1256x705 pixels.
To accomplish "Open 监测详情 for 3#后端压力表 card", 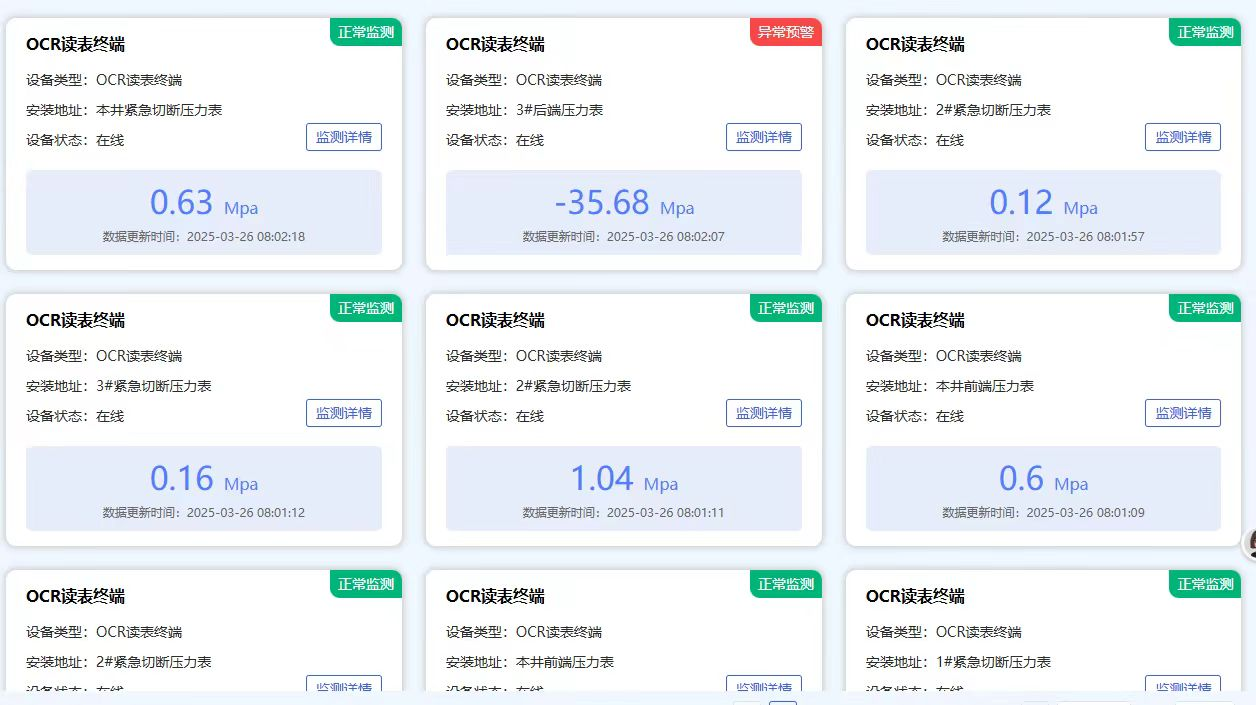I will coord(763,138).
